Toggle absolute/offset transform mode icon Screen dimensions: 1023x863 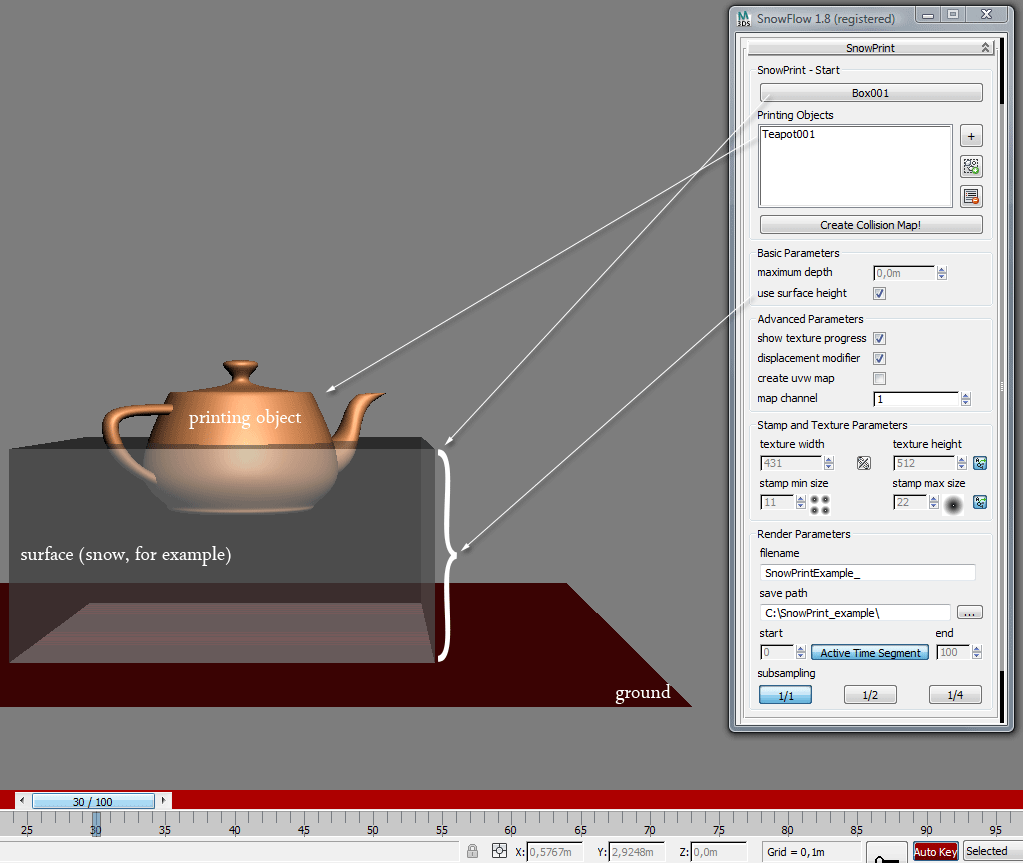coord(499,851)
